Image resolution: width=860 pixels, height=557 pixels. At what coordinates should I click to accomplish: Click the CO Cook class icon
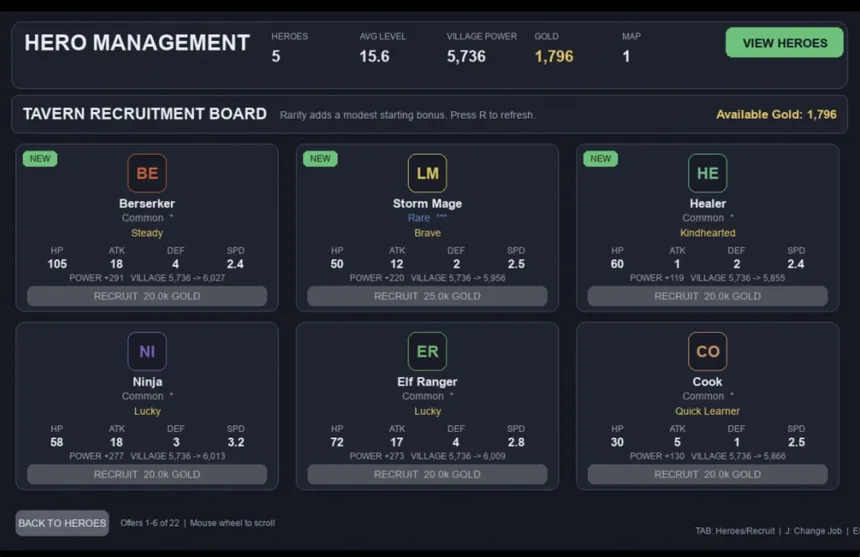coord(708,351)
